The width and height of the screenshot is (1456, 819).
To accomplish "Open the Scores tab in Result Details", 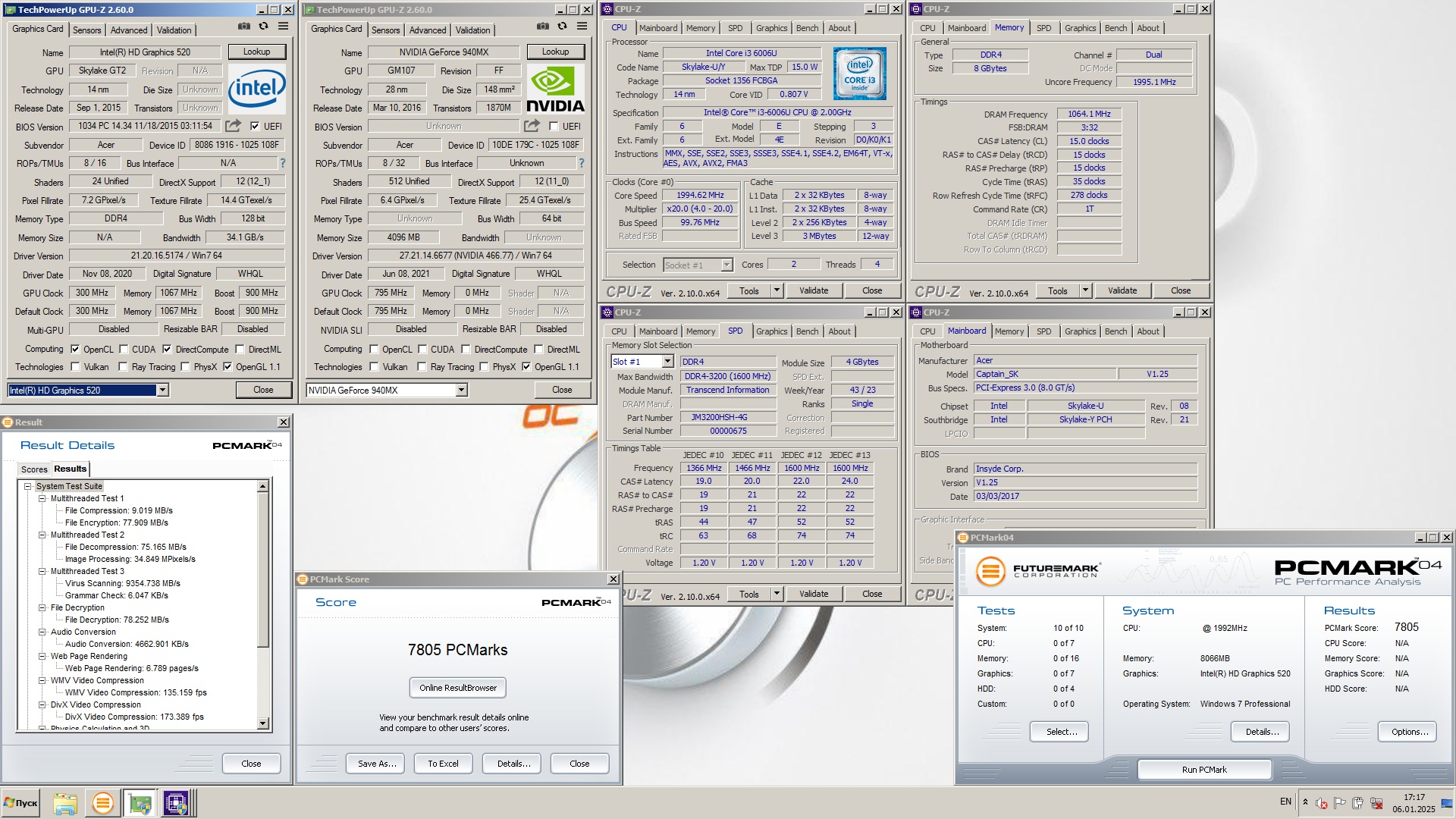I will tap(34, 469).
